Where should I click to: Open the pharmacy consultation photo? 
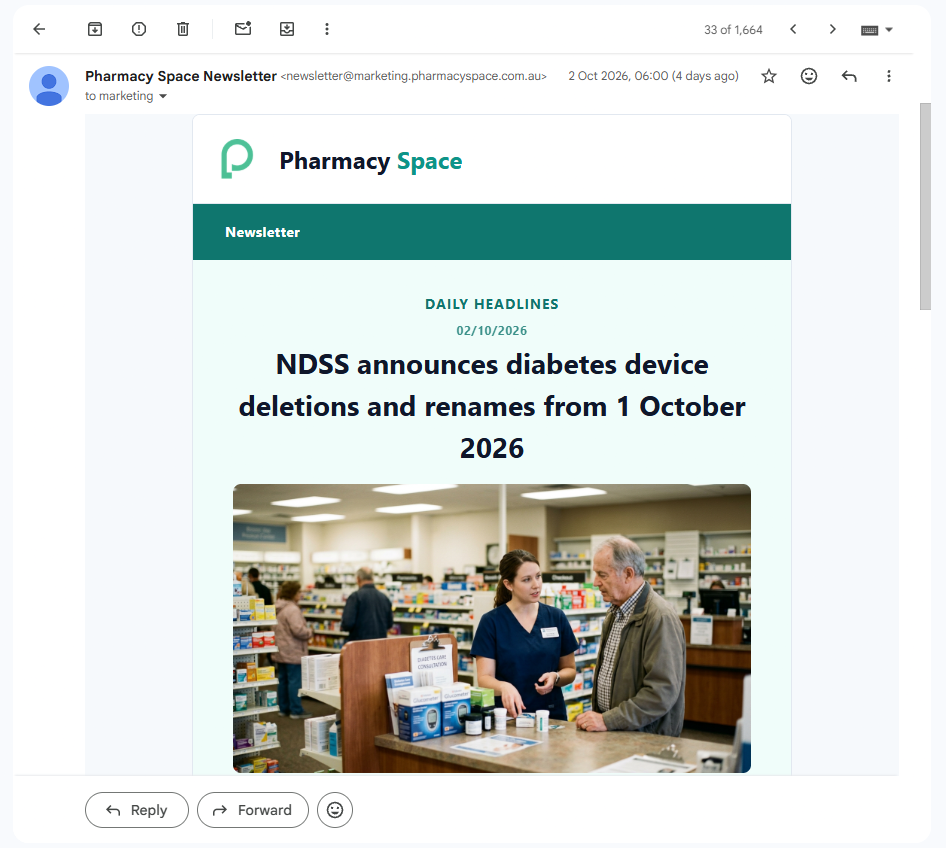(492, 628)
